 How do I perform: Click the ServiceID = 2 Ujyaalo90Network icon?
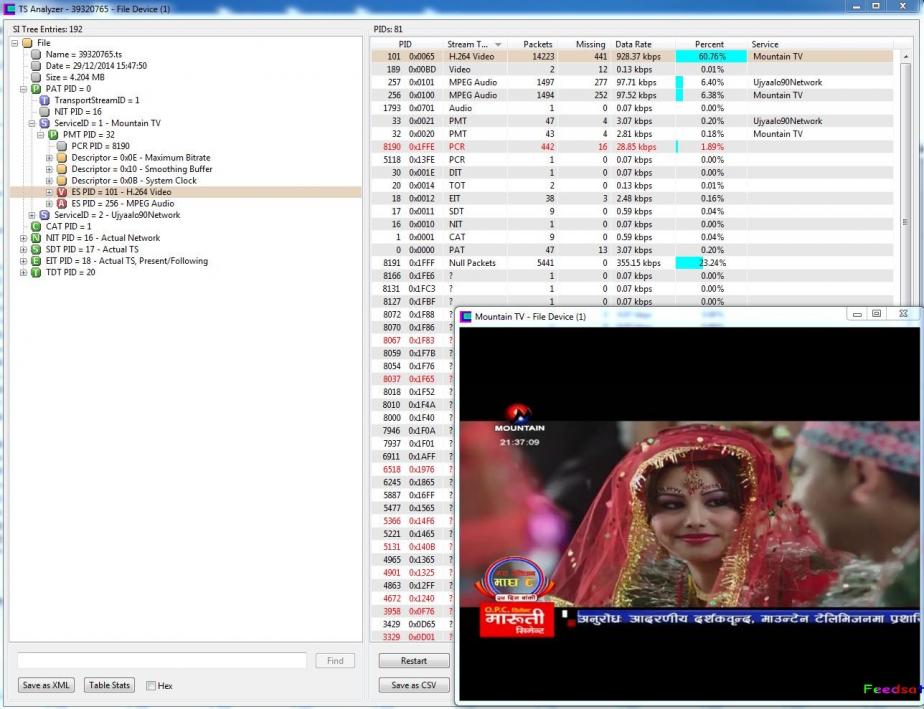click(x=44, y=215)
